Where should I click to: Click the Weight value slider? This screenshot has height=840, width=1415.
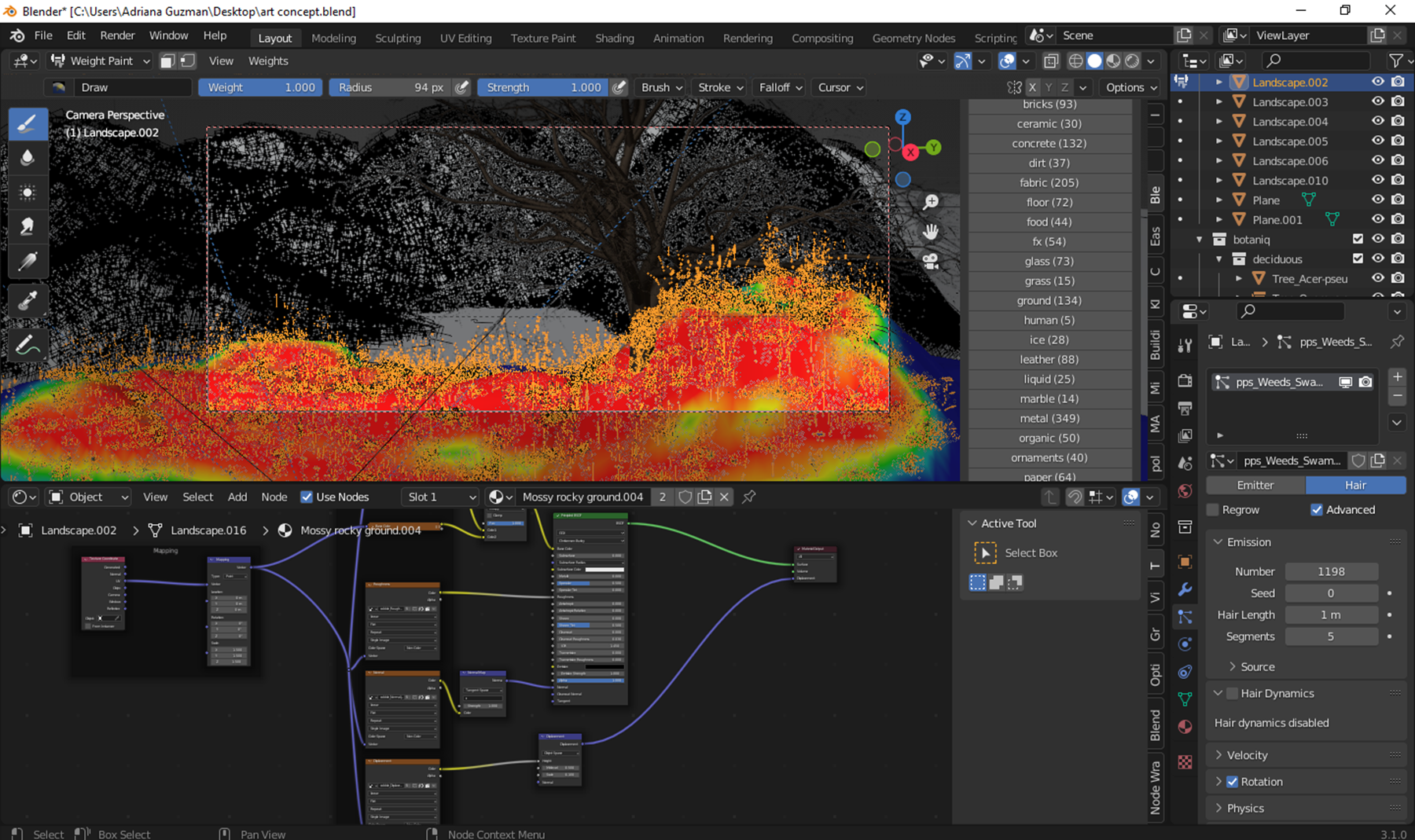(x=260, y=87)
